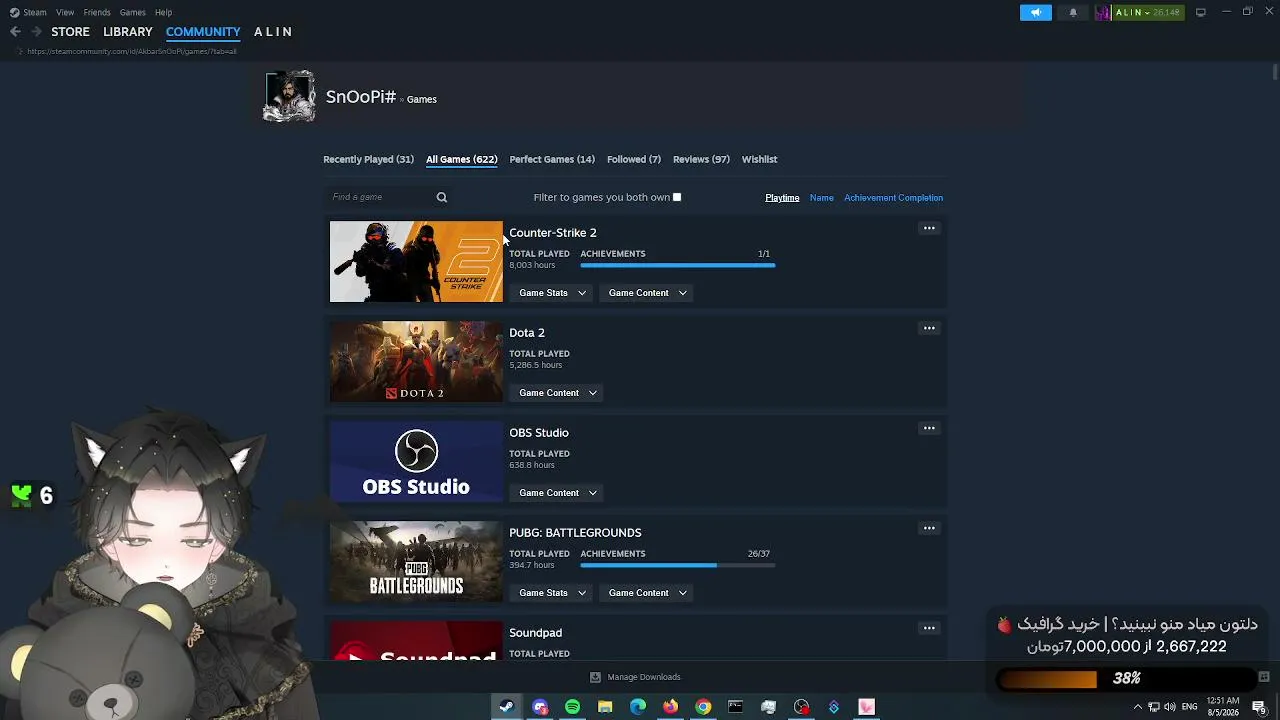
Task: Open the three-dot menu for Counter-Strike 2
Action: (x=929, y=228)
